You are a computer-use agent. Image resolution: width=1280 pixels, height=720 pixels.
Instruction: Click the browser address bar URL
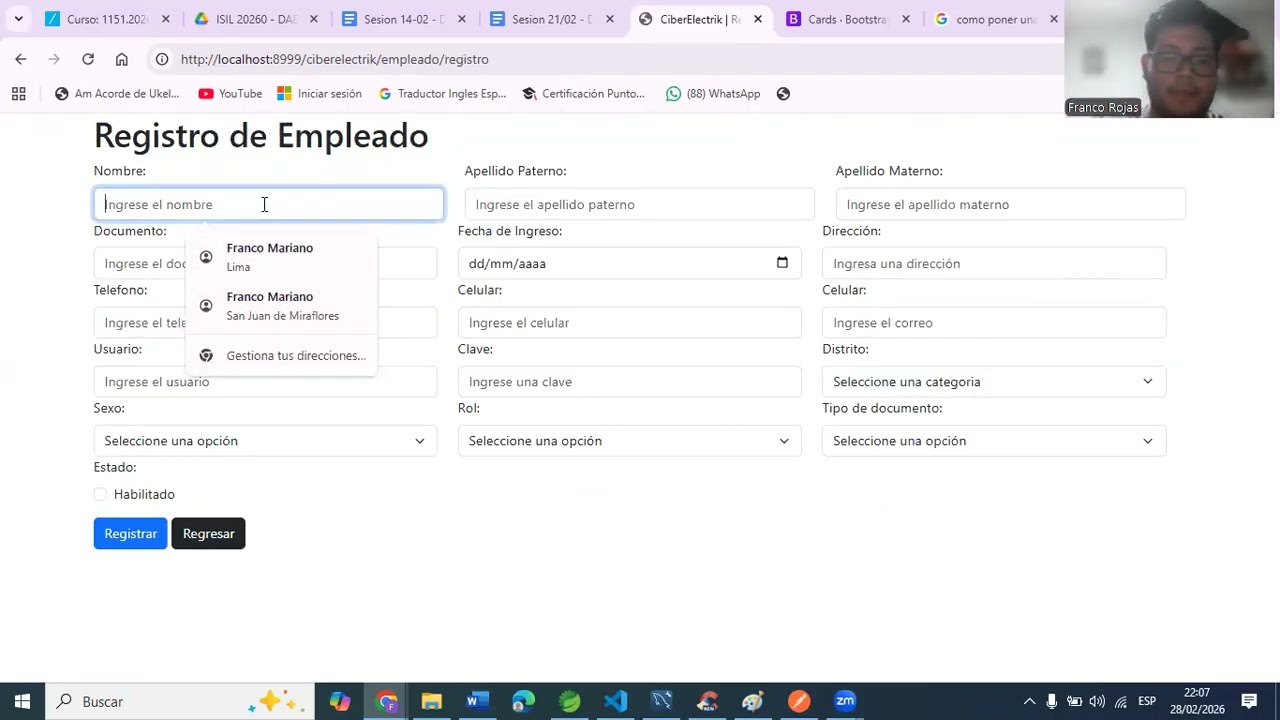click(x=334, y=59)
